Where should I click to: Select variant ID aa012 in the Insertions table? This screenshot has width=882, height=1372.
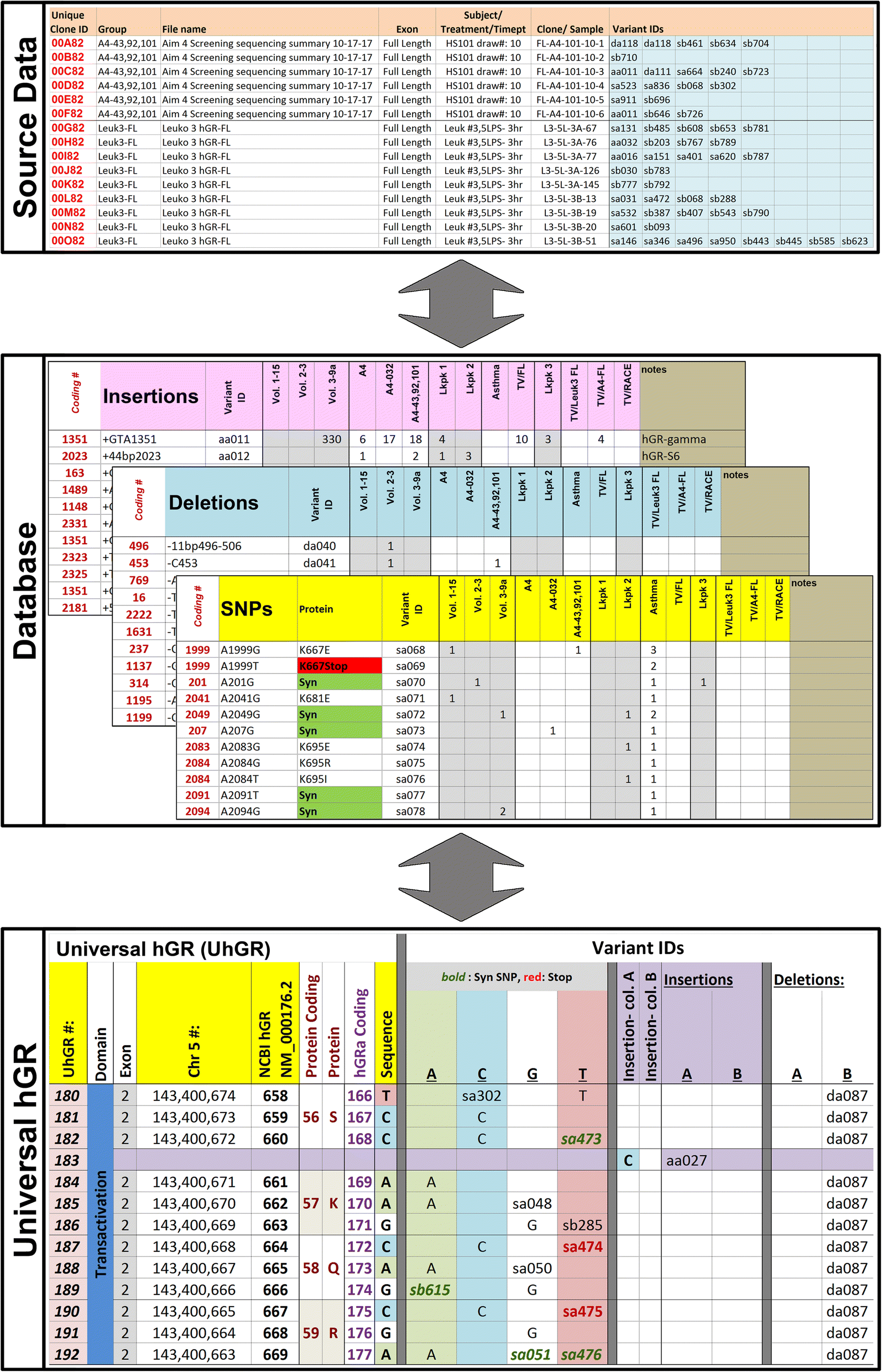(234, 456)
